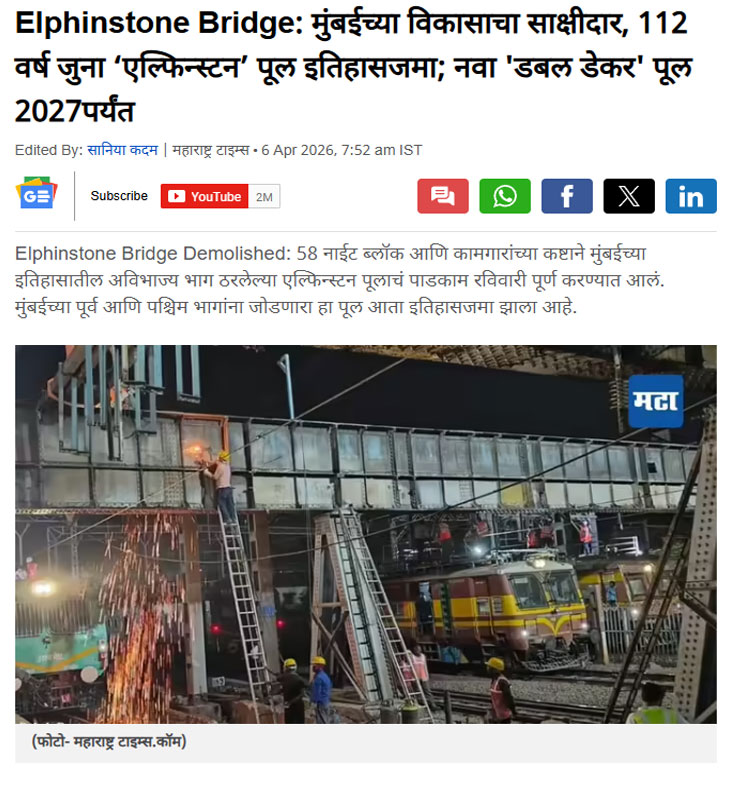Screen dimensions: 729x800
Task: Click the Elphinstone Bridge article headline
Action: tap(353, 66)
